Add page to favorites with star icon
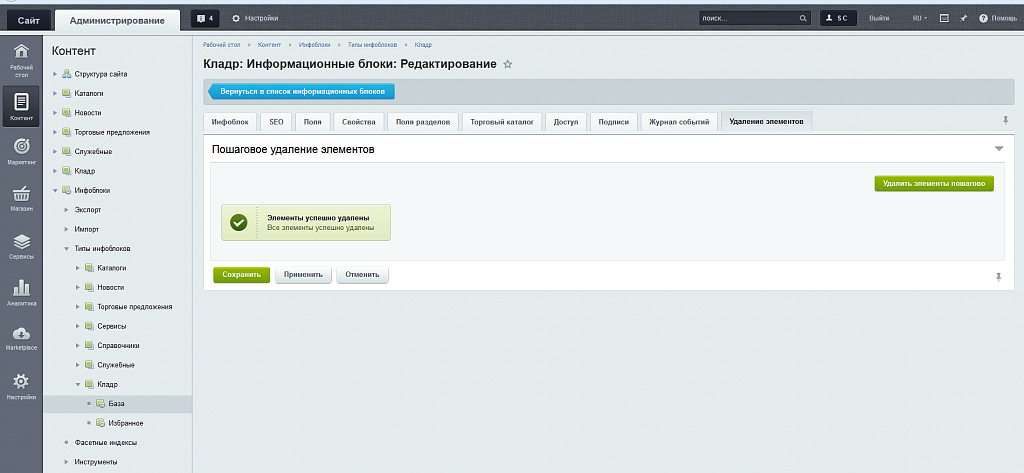This screenshot has height=473, width=1024. point(508,64)
